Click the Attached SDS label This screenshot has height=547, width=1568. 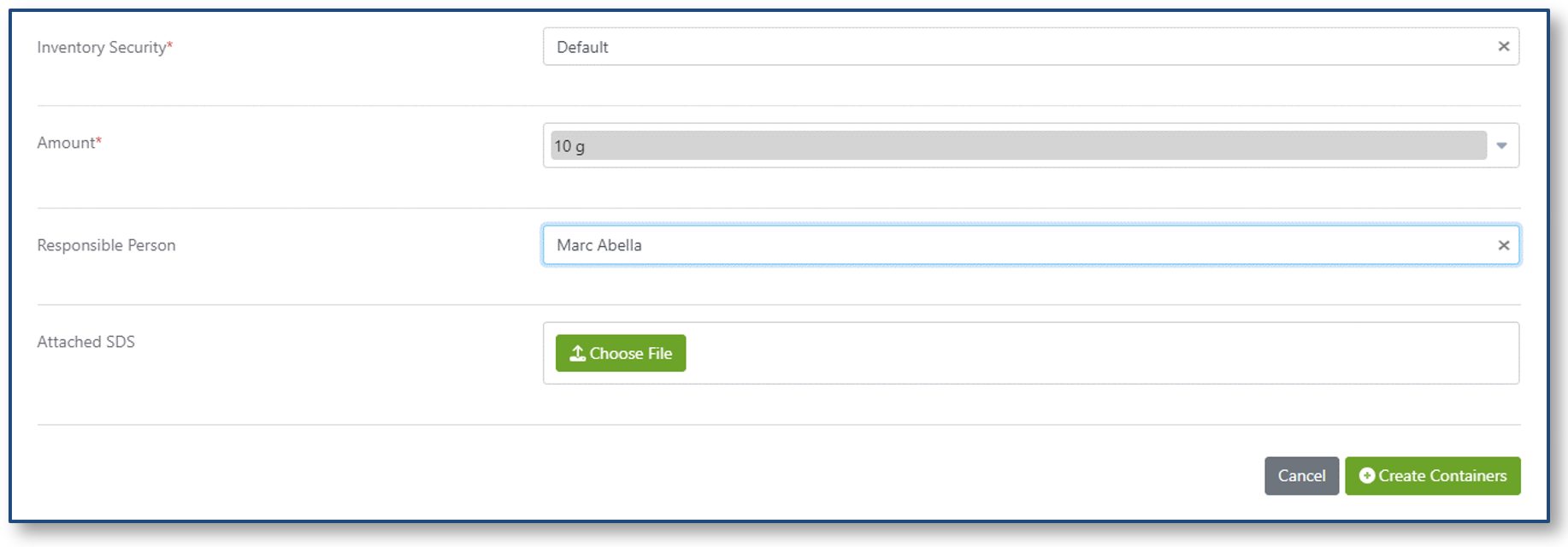tap(85, 342)
